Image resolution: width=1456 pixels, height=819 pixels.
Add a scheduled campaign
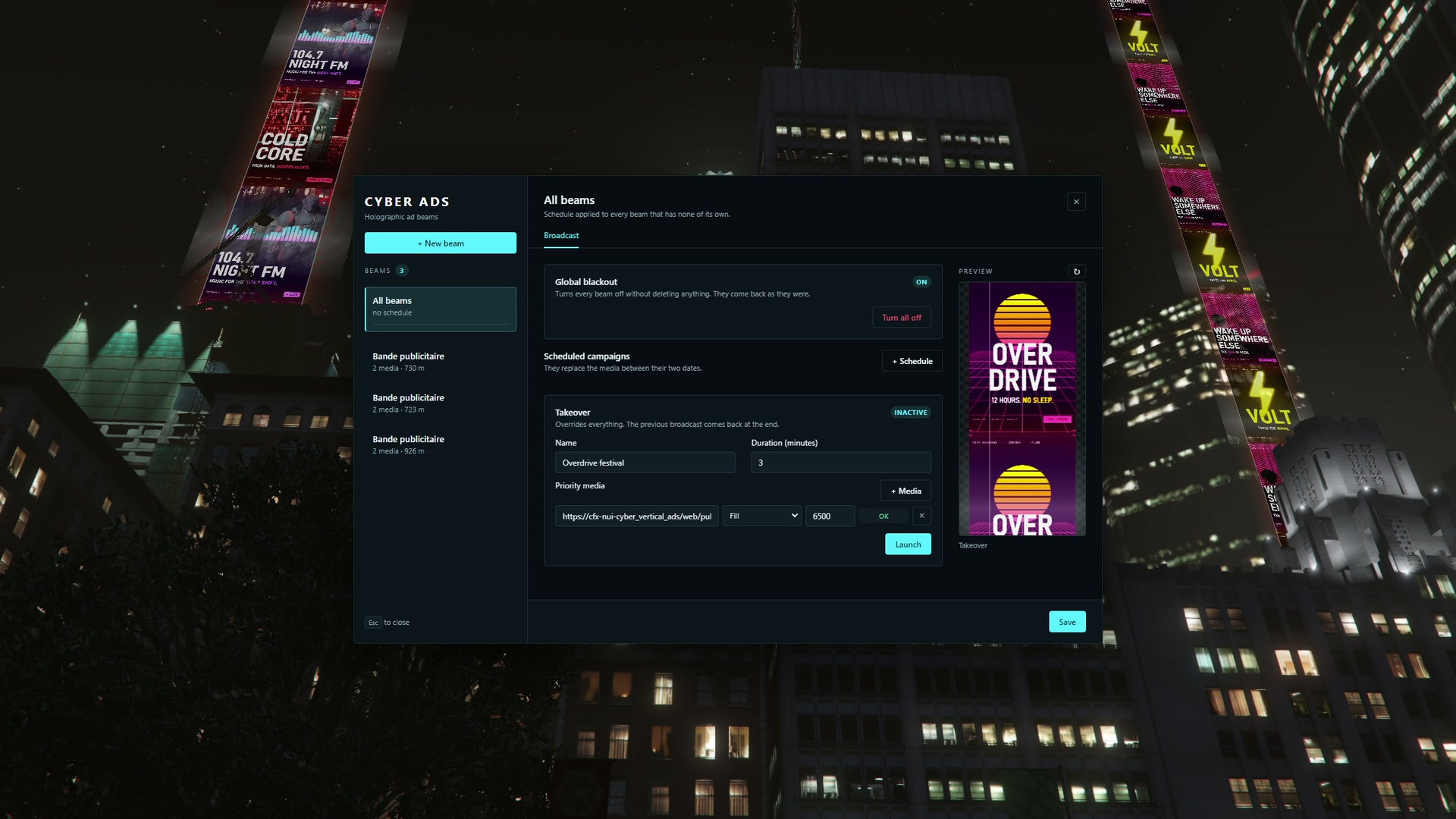point(912,361)
